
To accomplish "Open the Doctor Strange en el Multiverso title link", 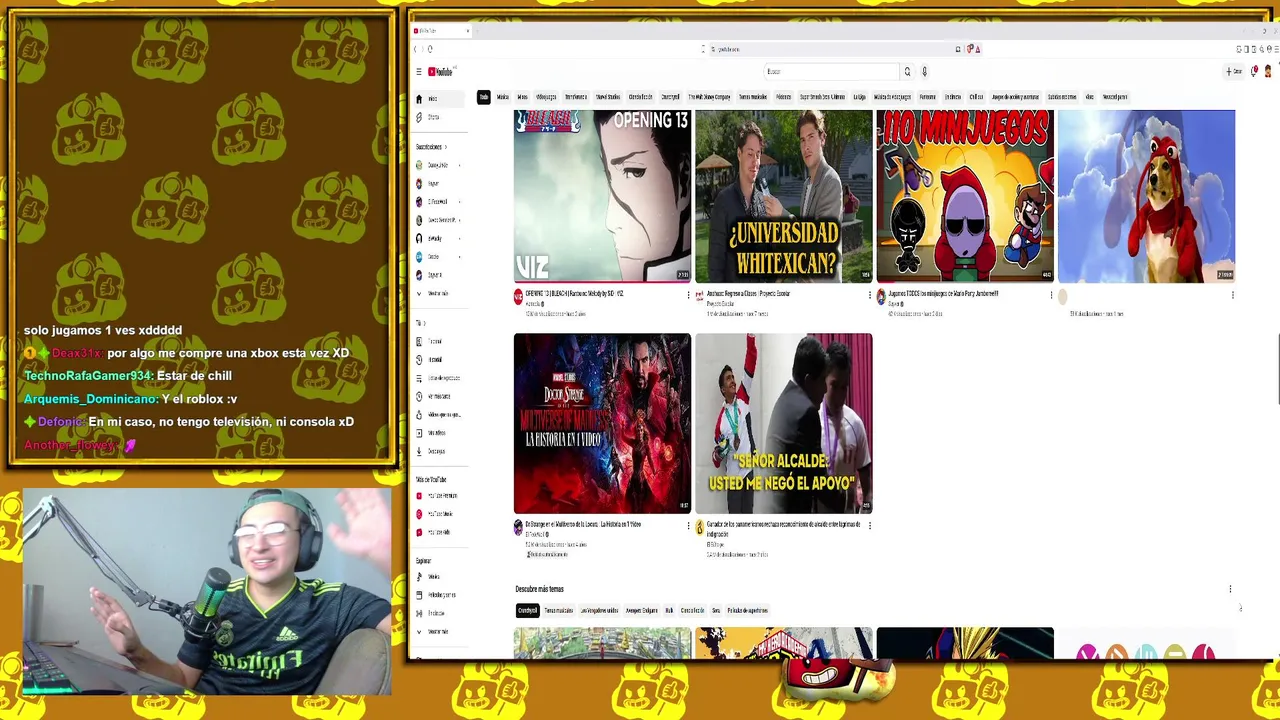I will click(583, 524).
